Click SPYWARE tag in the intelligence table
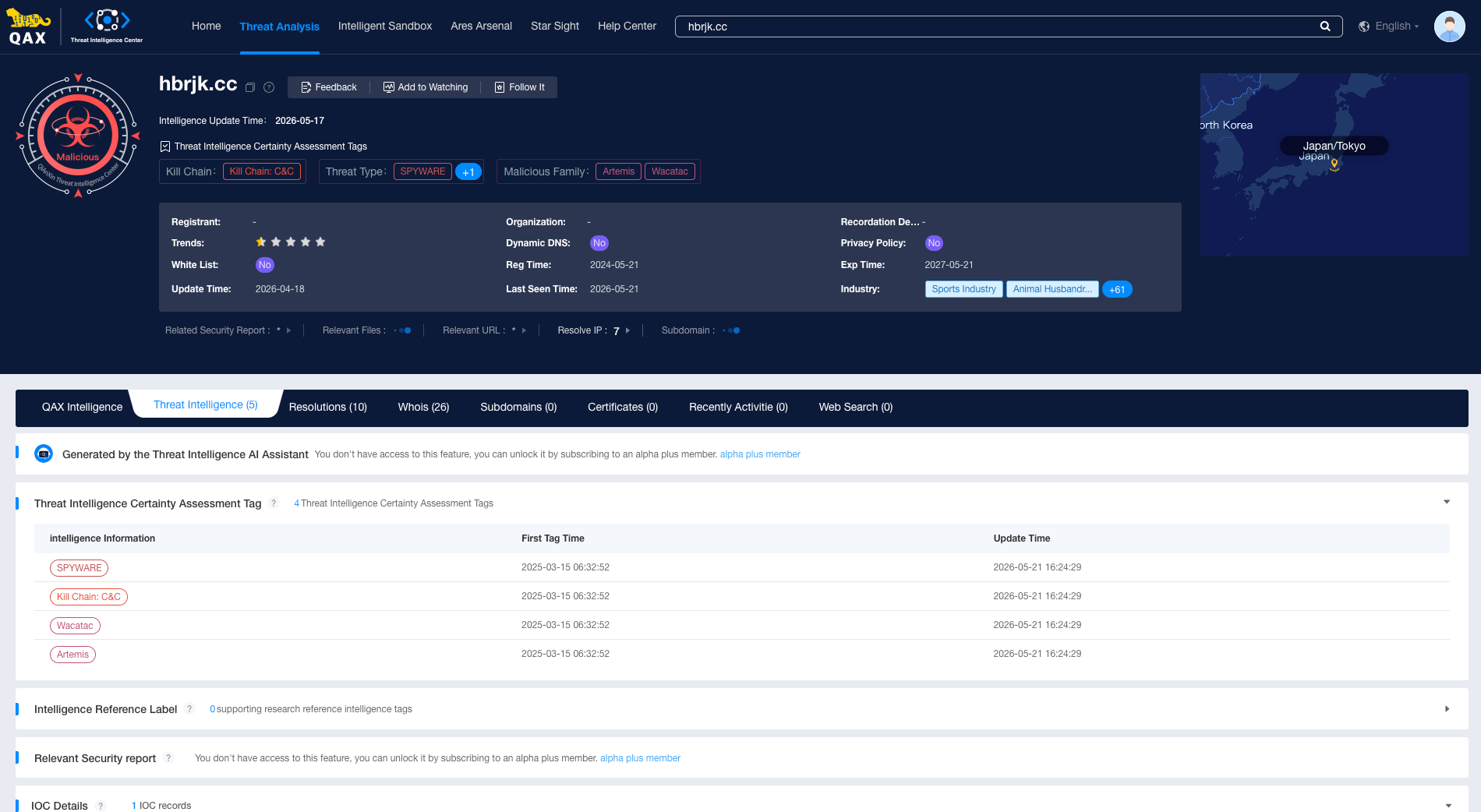Viewport: 1481px width, 812px height. point(80,568)
